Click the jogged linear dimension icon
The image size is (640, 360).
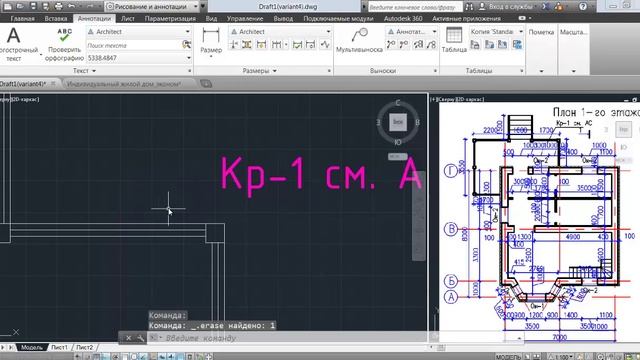[x=325, y=44]
